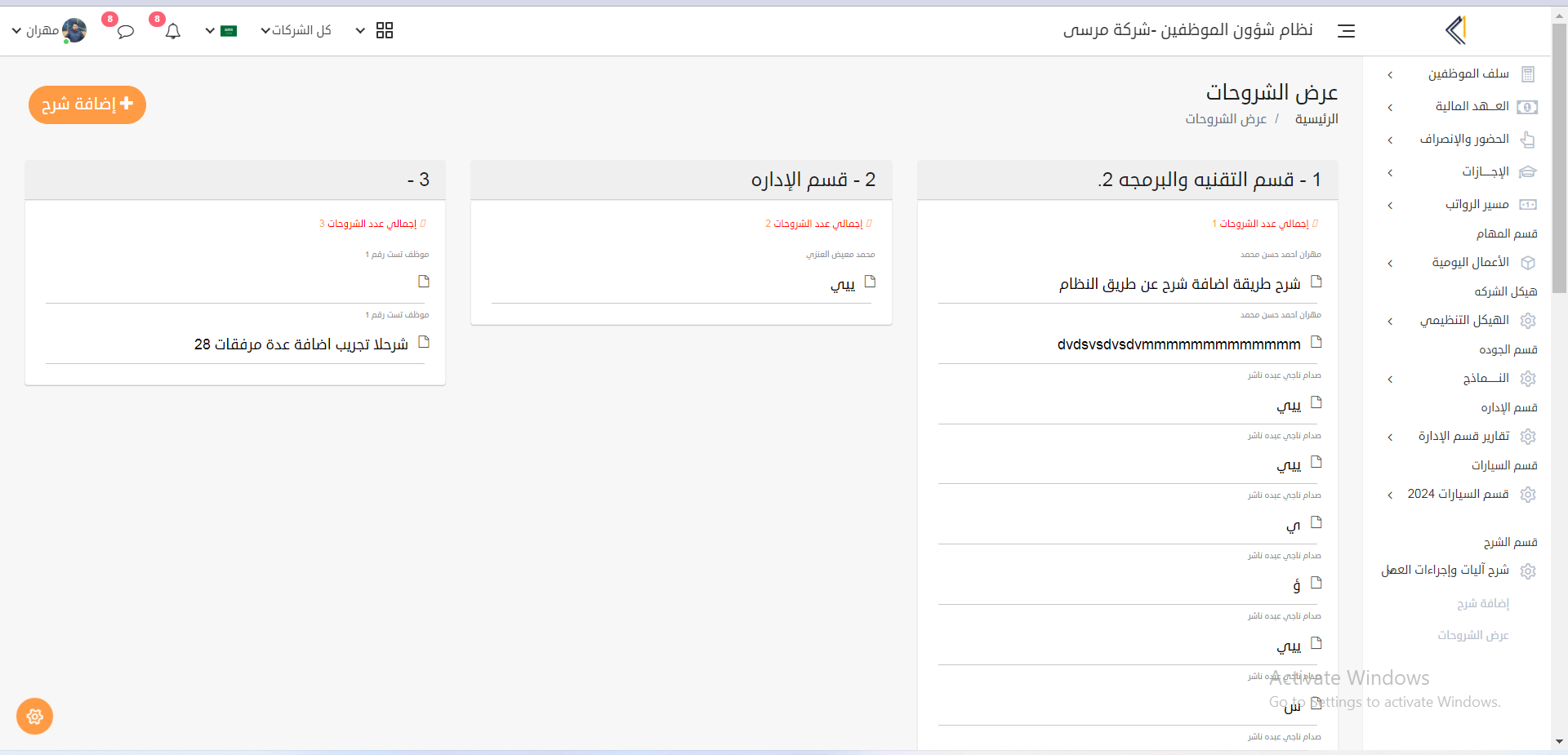
Task: Click the orange settings gear floating button
Action: point(34,717)
